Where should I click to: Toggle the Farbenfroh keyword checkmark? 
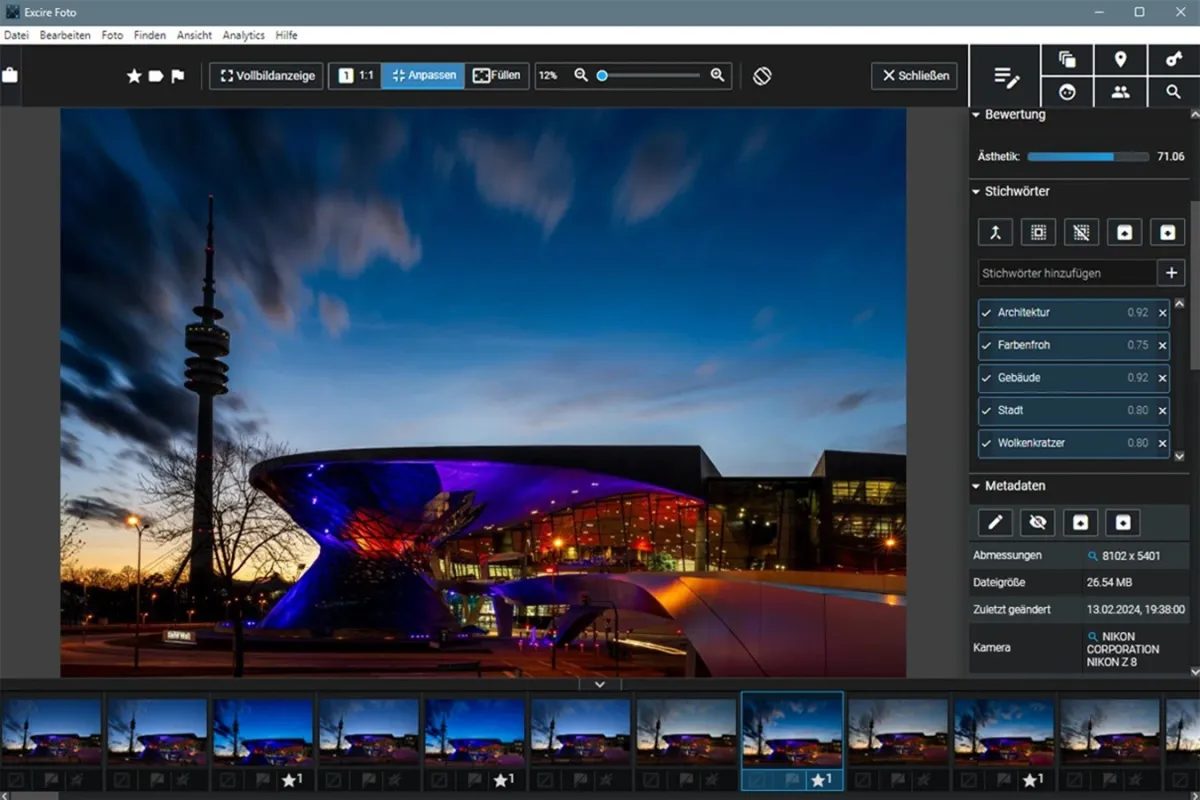coord(987,345)
